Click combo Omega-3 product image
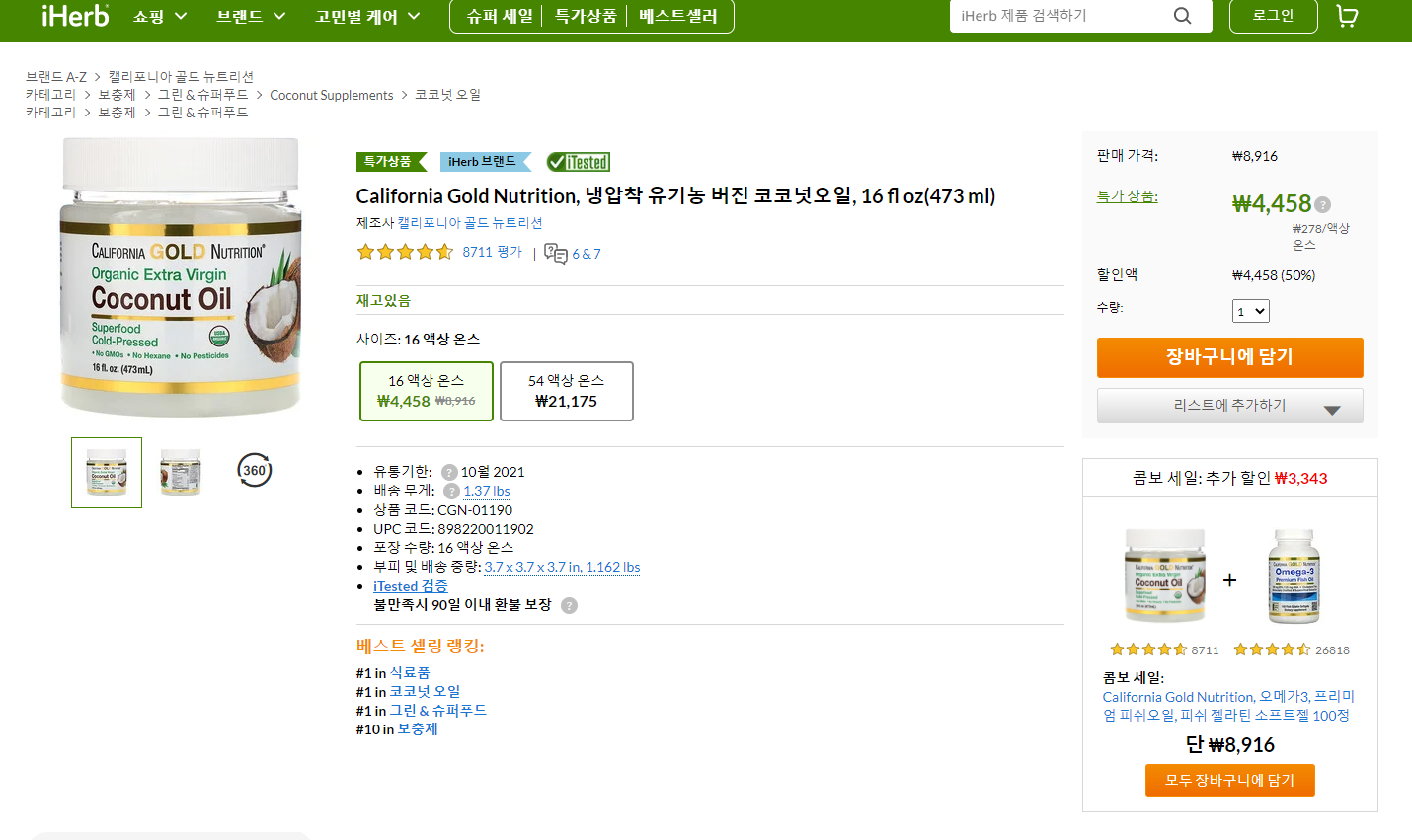This screenshot has width=1412, height=840. click(x=1294, y=576)
